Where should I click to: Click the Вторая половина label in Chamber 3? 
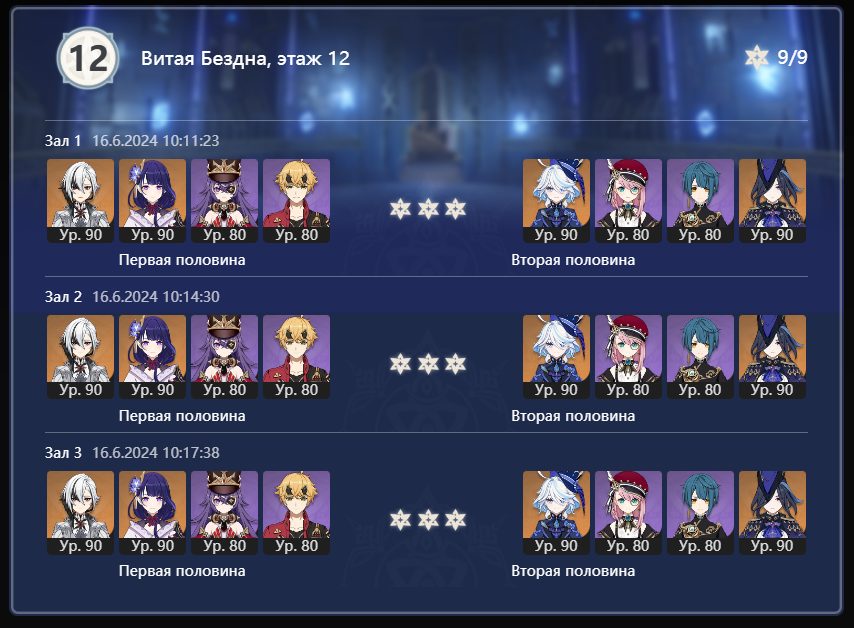(573, 571)
